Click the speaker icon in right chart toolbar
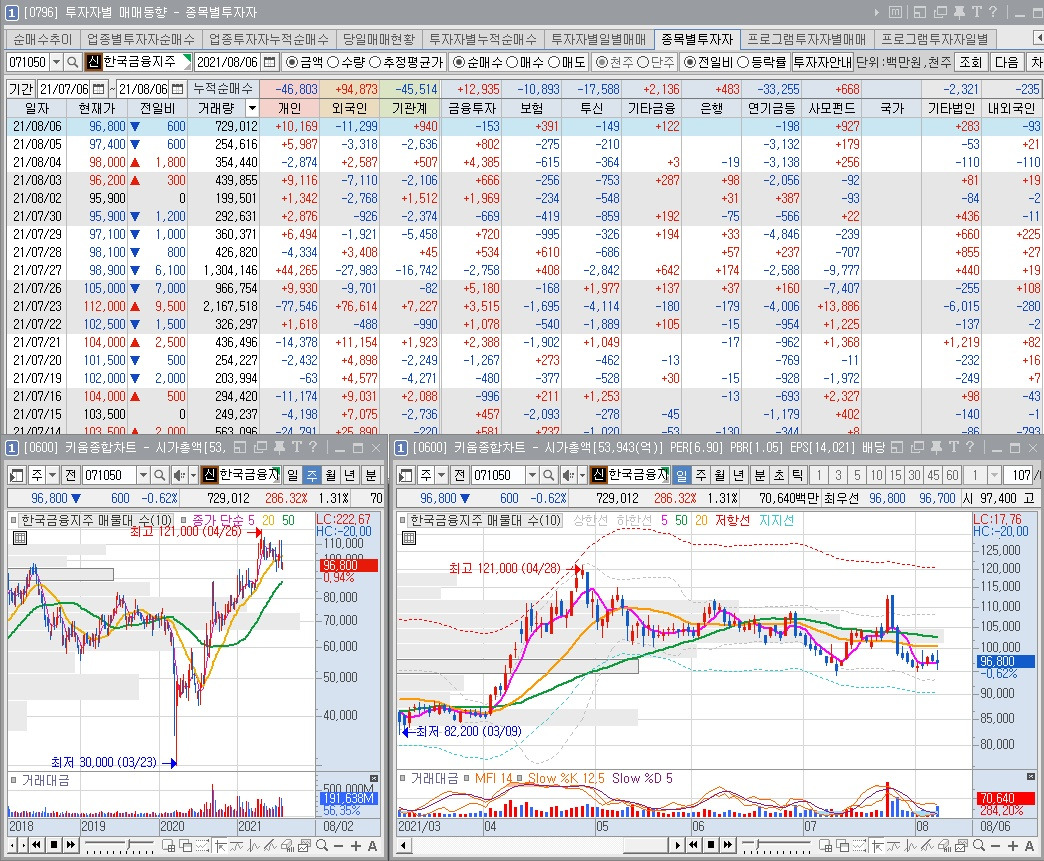 tap(567, 475)
